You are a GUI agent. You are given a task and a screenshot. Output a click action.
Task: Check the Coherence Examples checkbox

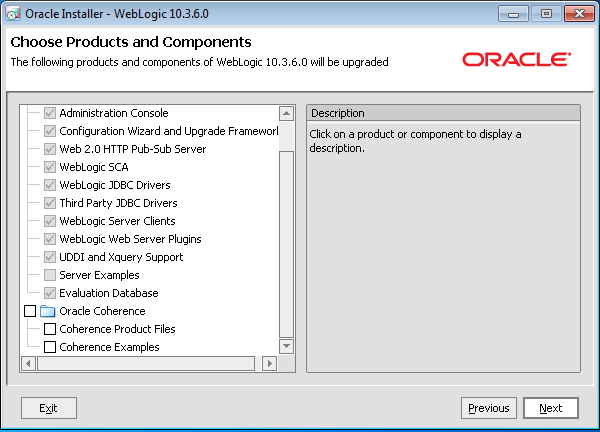pos(50,347)
